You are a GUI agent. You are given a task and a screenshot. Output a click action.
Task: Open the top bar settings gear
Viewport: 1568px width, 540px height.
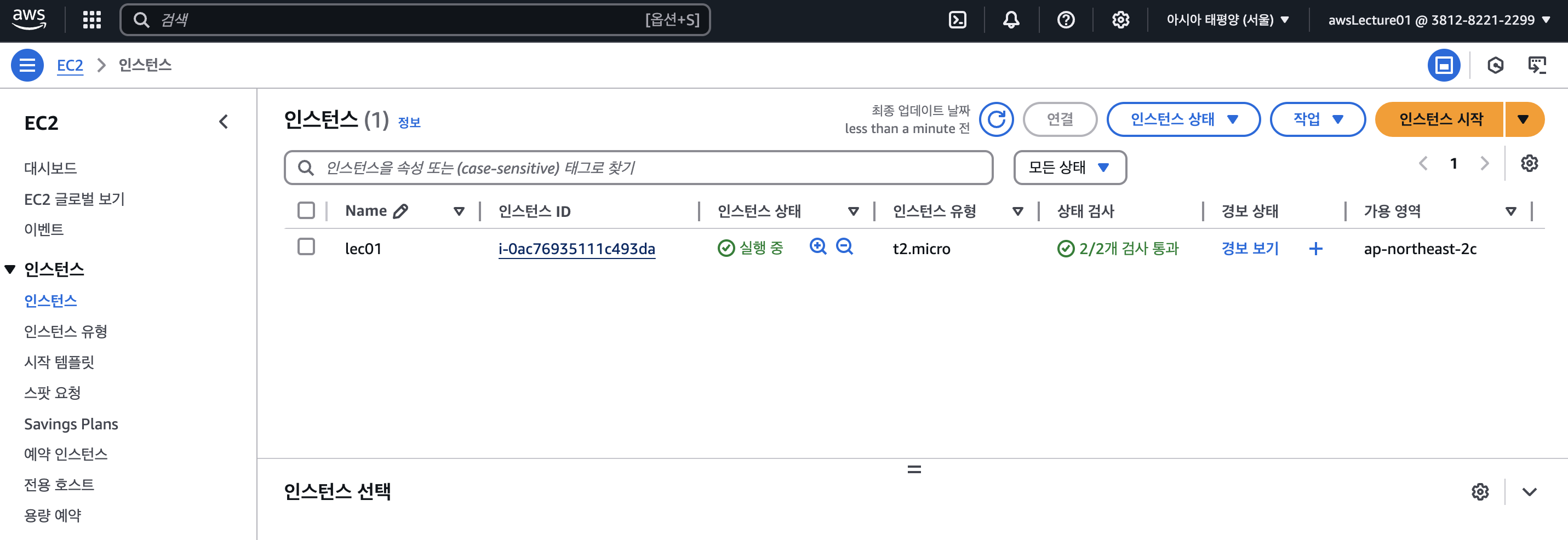click(x=1120, y=20)
